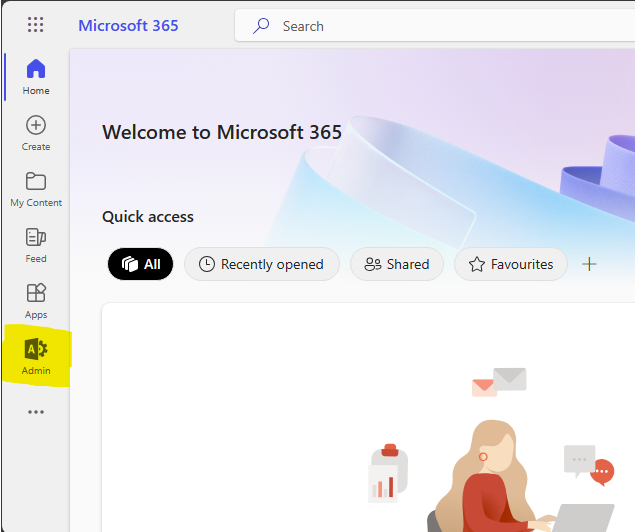Open Create from the left rail
This screenshot has height=532, width=635.
tap(36, 132)
